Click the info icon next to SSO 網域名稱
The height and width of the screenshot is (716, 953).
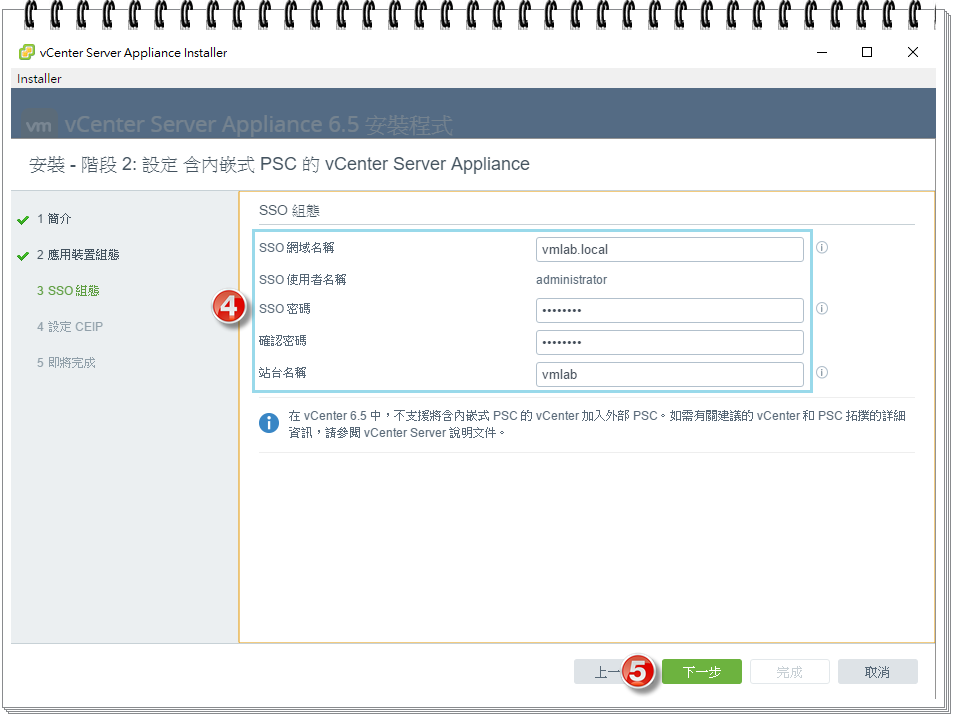coord(822,247)
